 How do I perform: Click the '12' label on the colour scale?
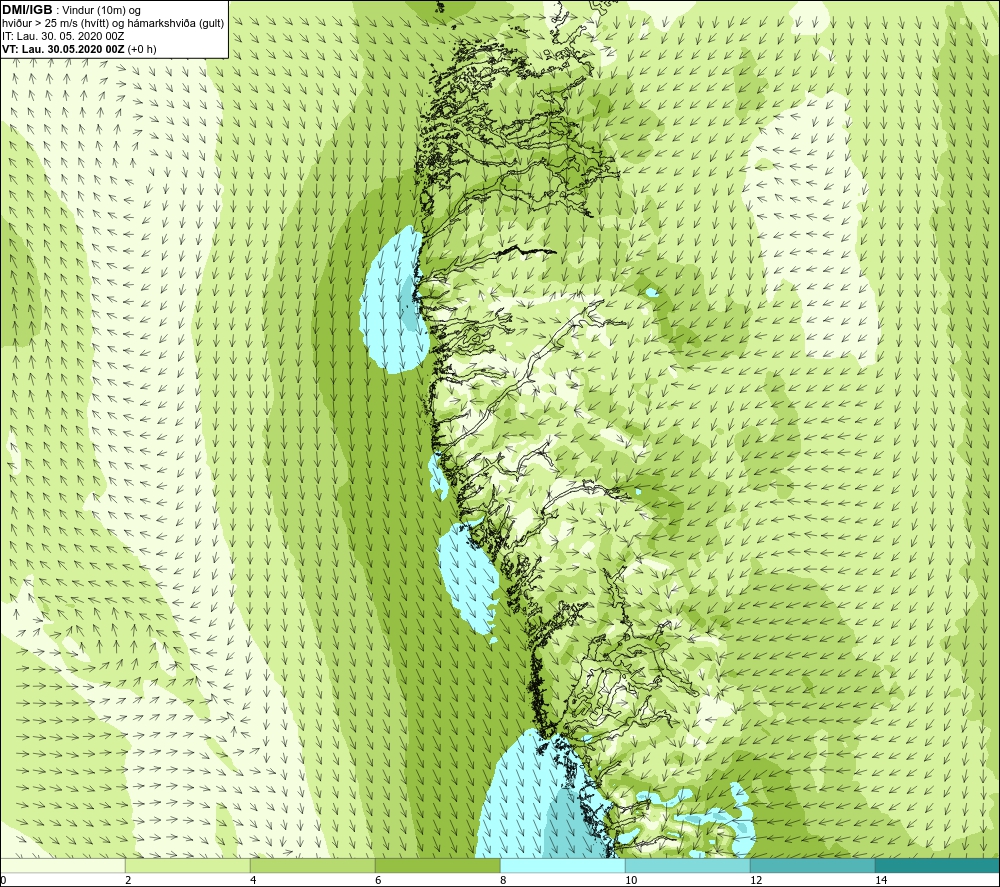[x=756, y=880]
